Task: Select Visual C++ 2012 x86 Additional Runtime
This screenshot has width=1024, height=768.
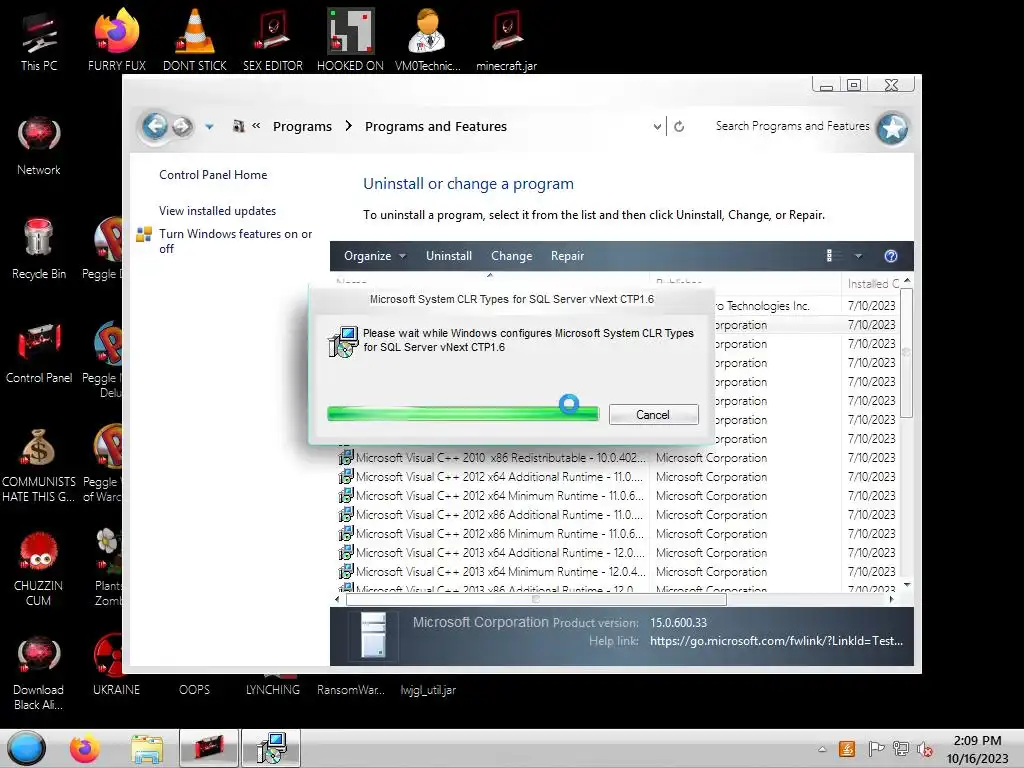Action: click(x=618, y=515)
